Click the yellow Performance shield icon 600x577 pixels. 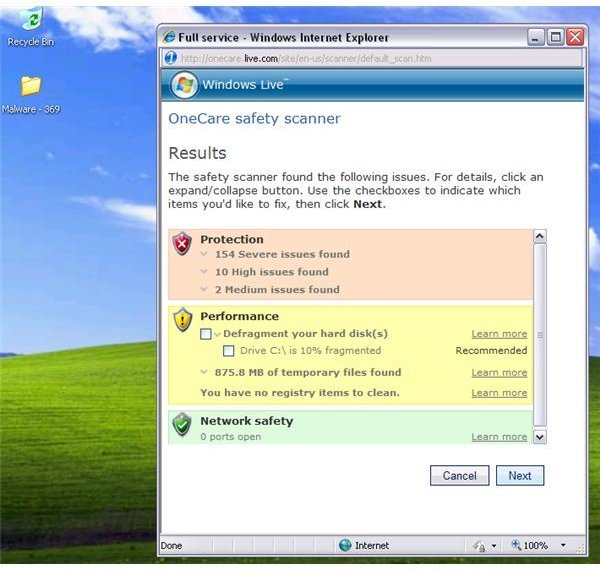183,319
